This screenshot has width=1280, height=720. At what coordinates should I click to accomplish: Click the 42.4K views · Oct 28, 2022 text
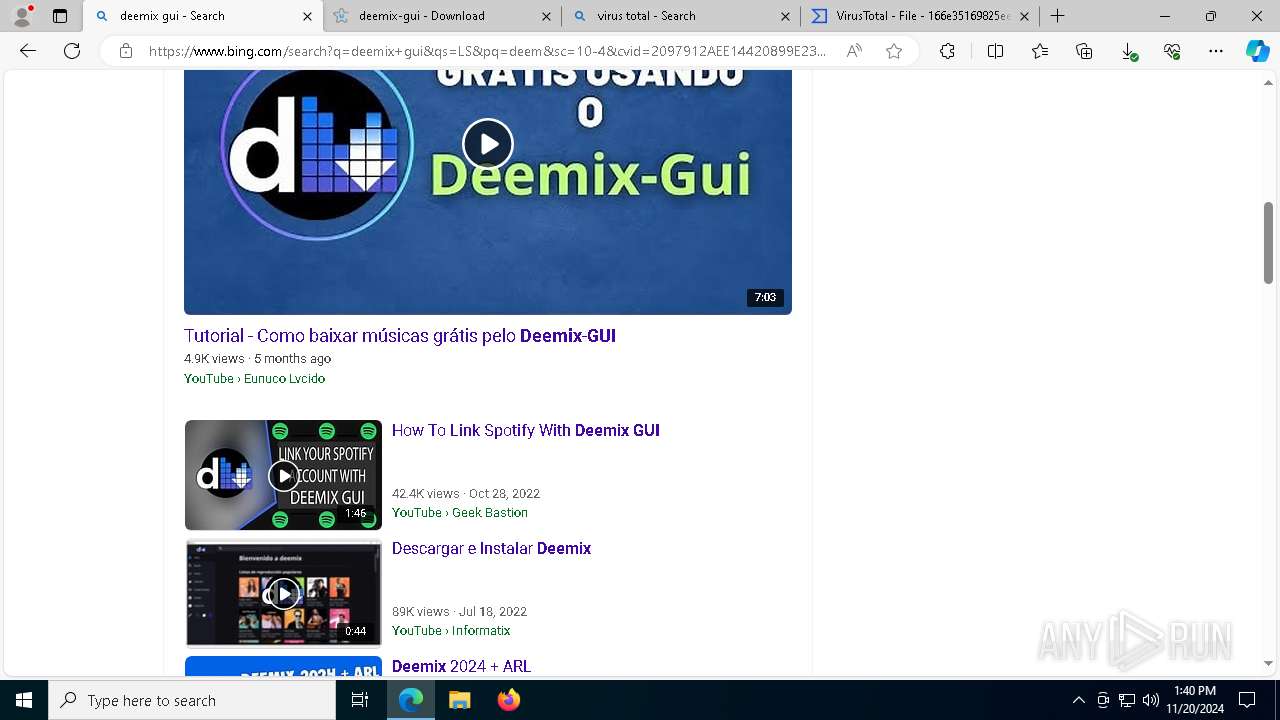pos(466,494)
